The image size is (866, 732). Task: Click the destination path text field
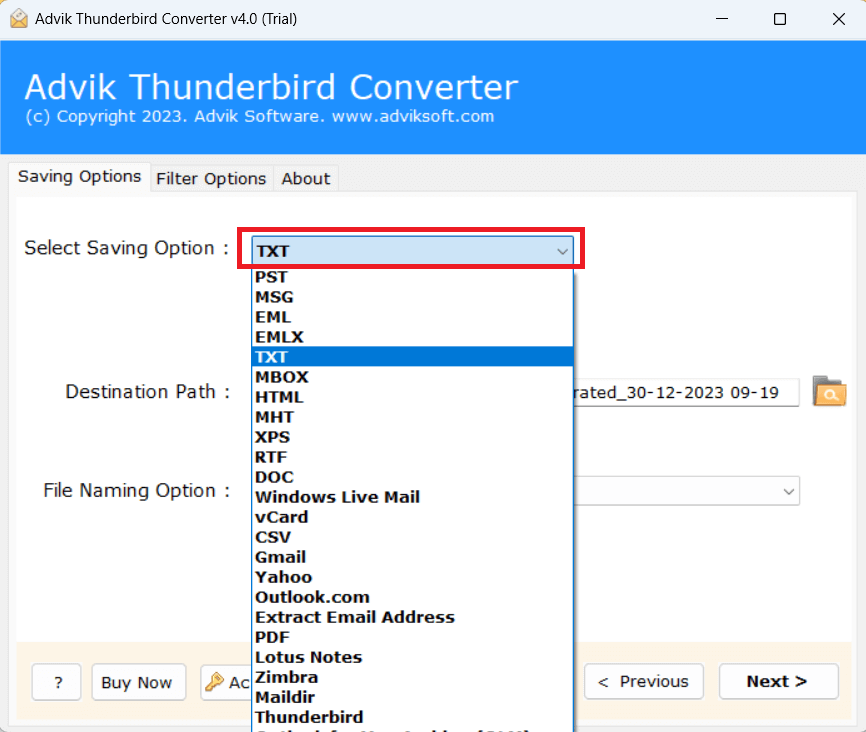(x=687, y=392)
